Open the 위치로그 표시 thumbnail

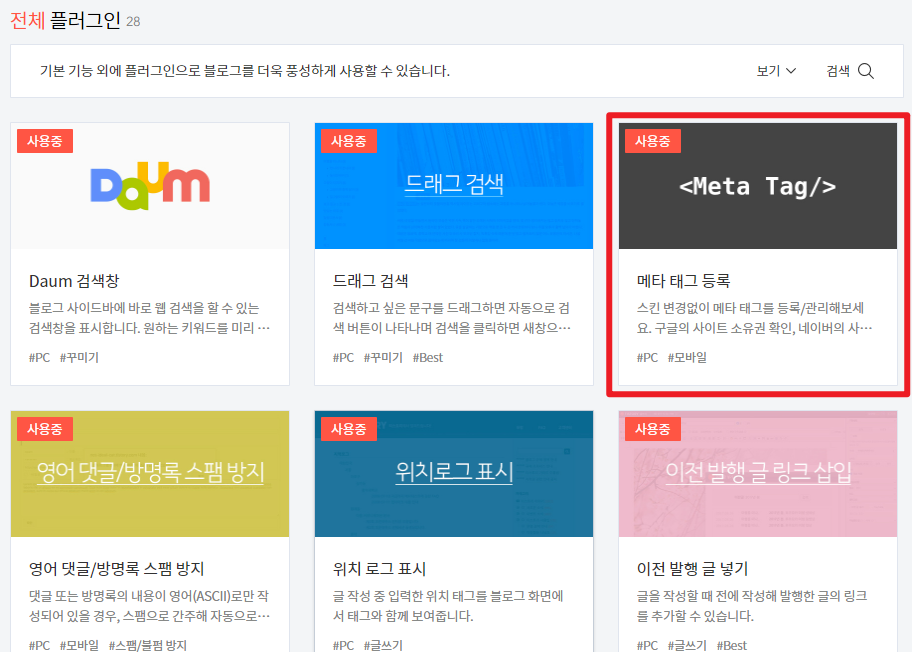(x=454, y=474)
